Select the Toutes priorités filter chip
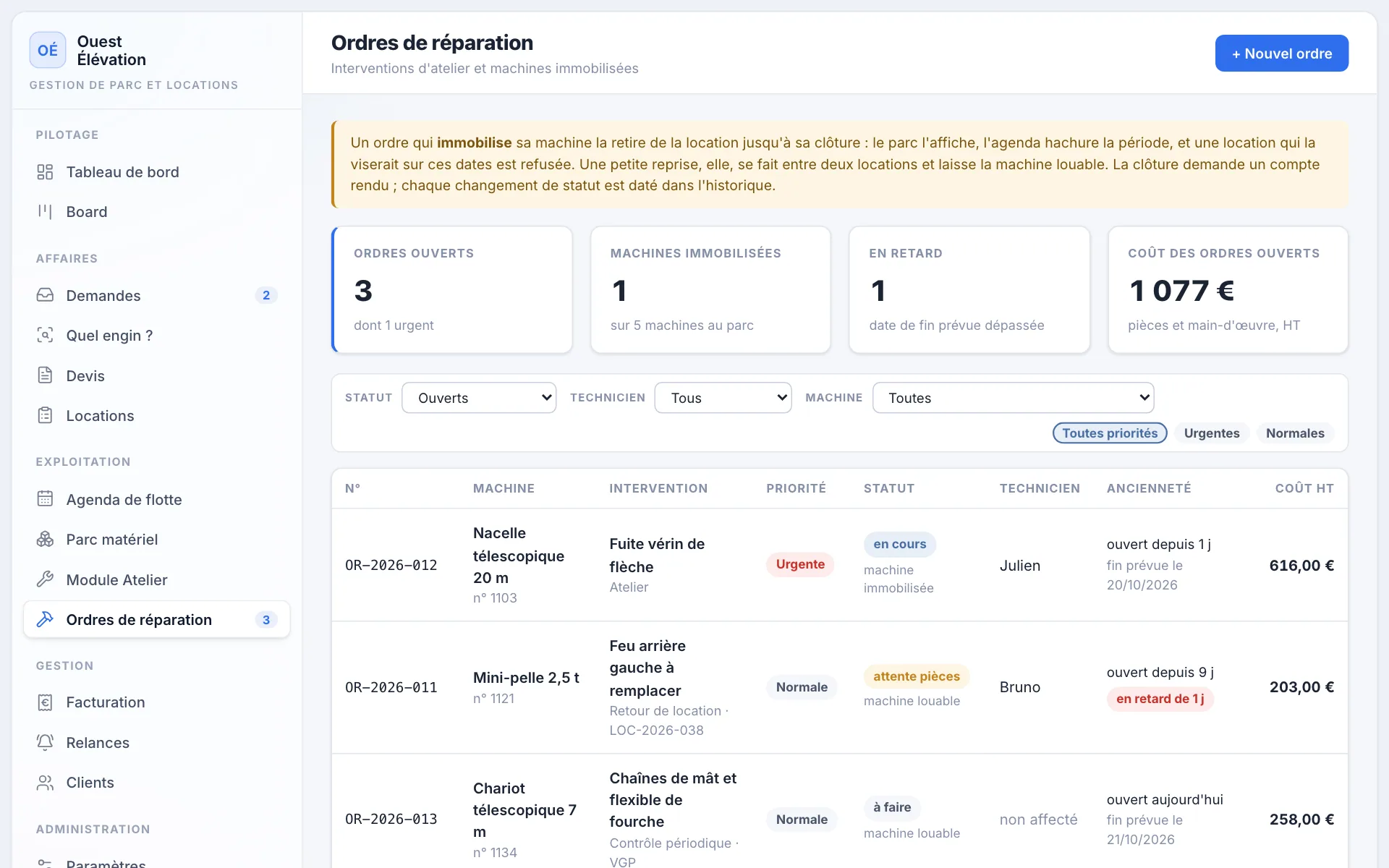The height and width of the screenshot is (868, 1389). 1110,433
